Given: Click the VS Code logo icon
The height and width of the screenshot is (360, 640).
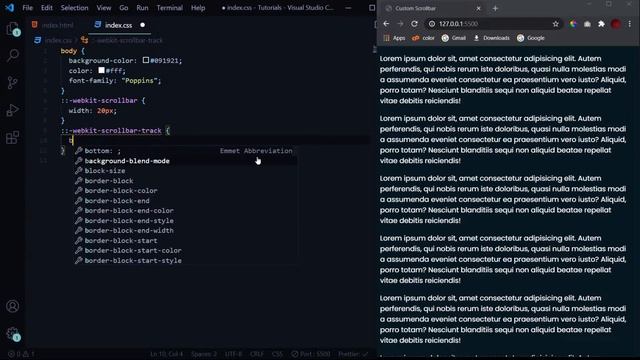Looking at the screenshot, I should [9, 8].
